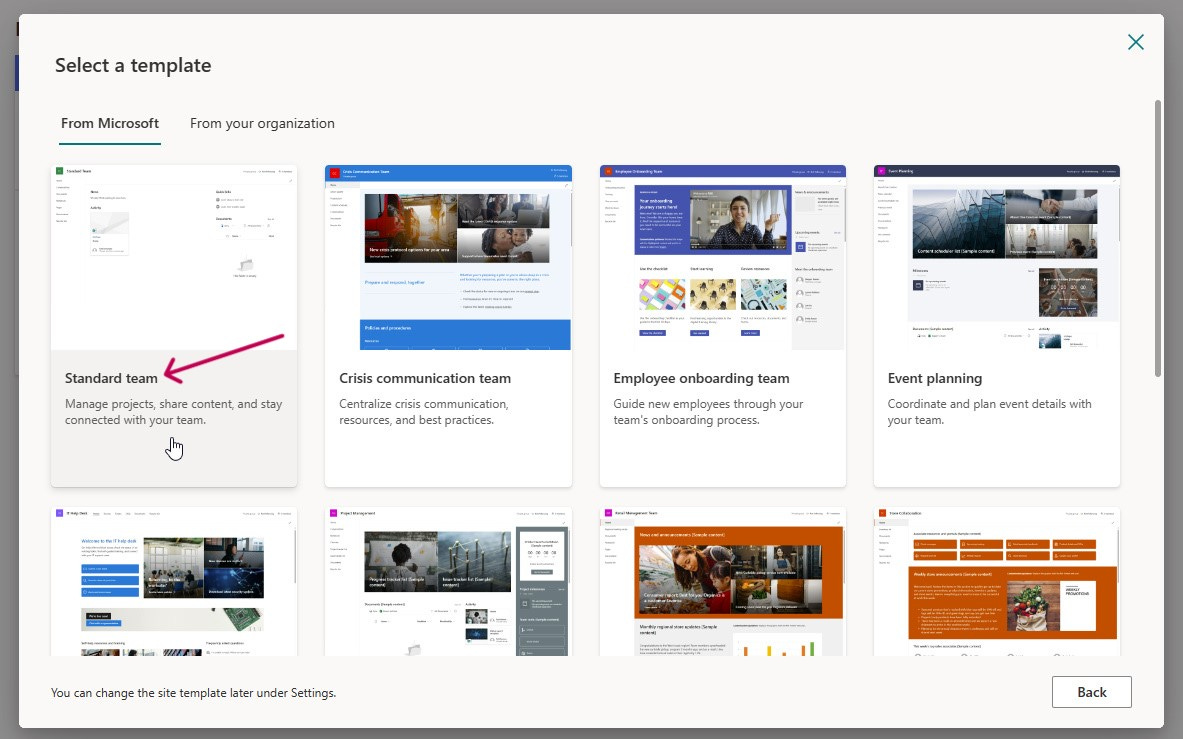Select the Employee onboarding team template preview
This screenshot has width=1183, height=739.
tap(723, 257)
